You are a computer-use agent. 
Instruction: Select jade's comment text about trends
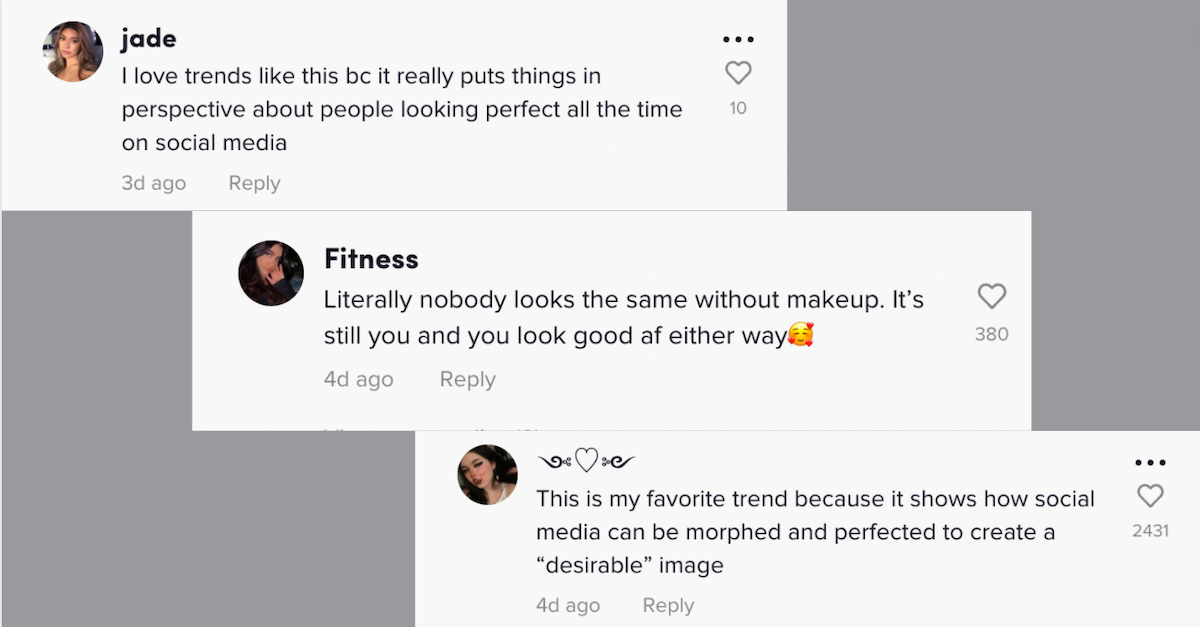(x=400, y=109)
